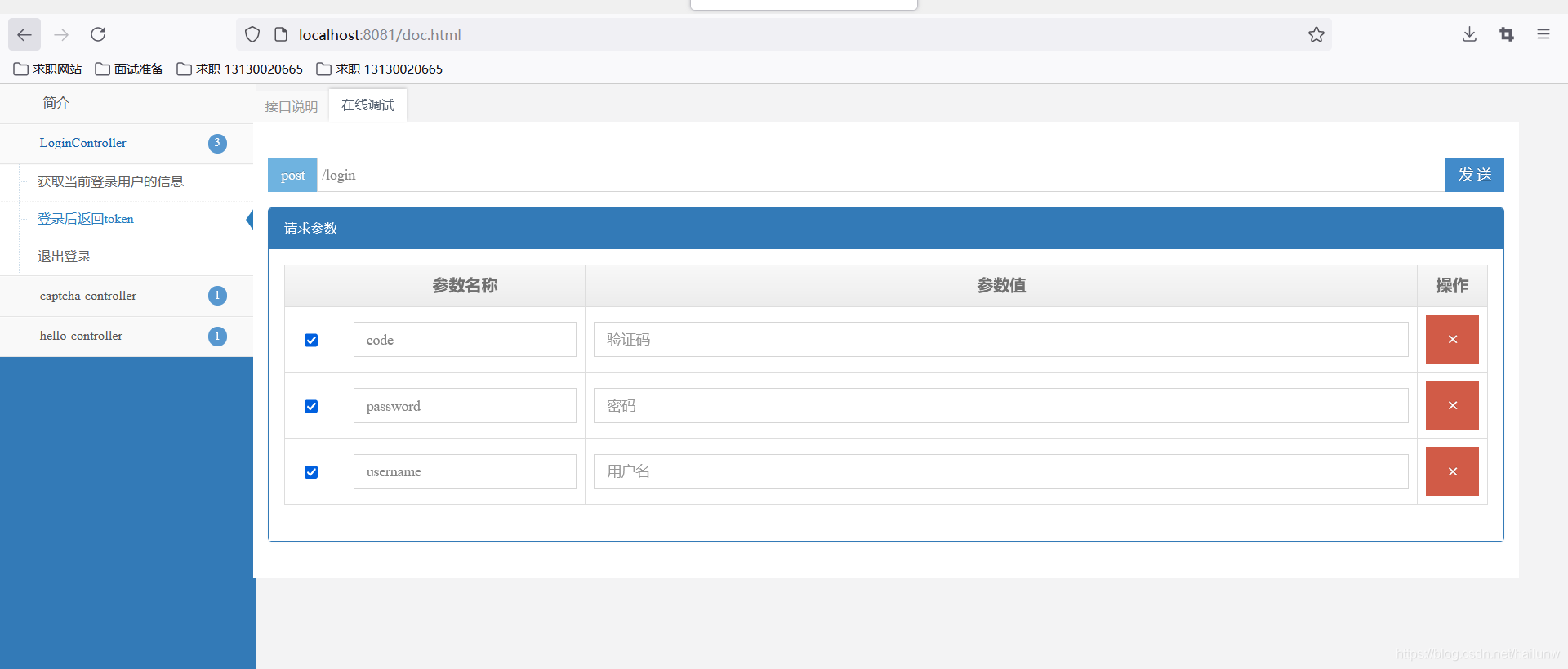Click the 参数名称 column header
Image resolution: width=1568 pixels, height=669 pixels.
pyautogui.click(x=465, y=285)
